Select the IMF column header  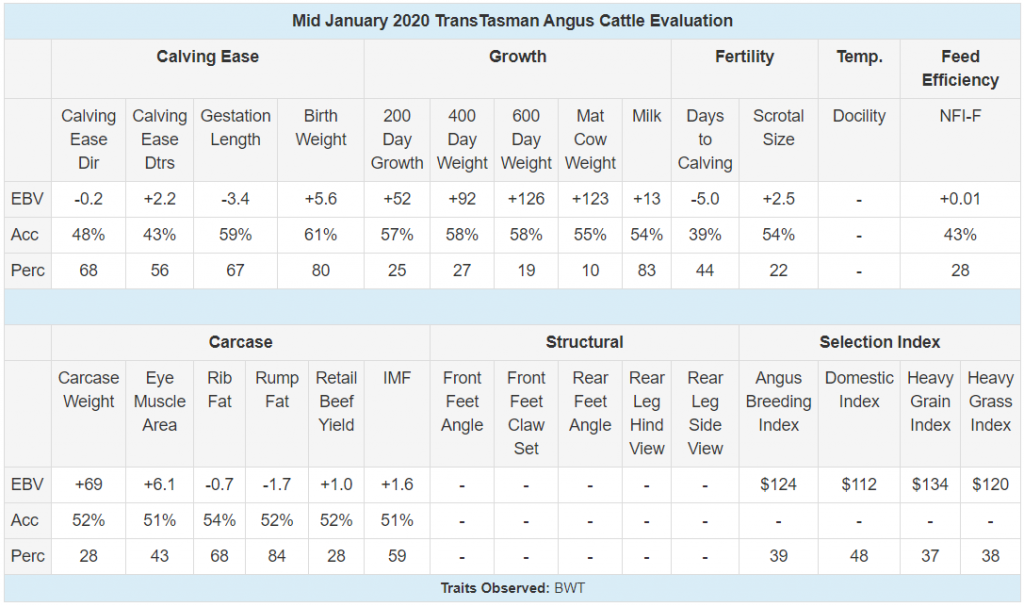tap(396, 378)
